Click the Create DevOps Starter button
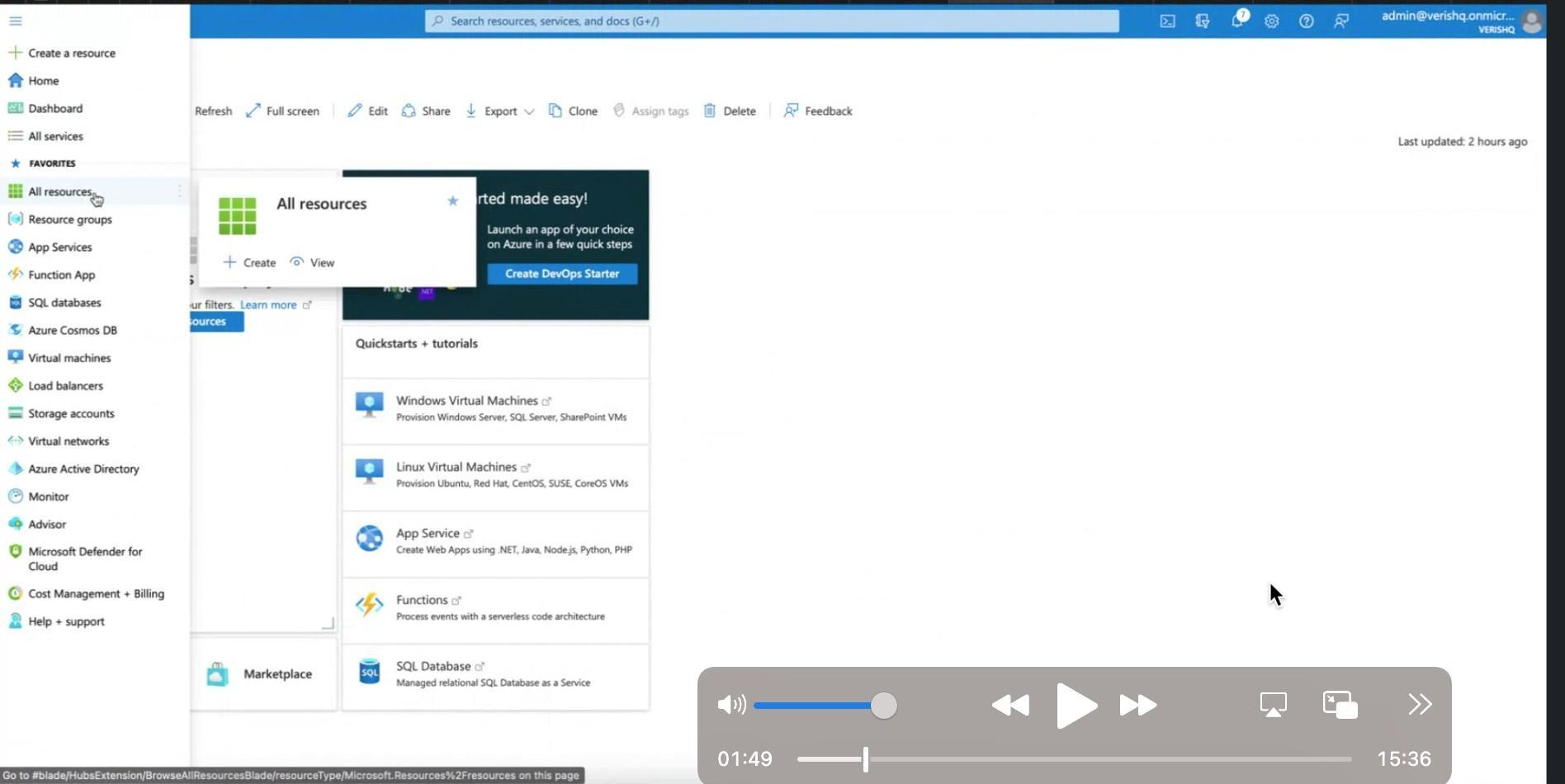Screen dimensions: 1565x784 click(562, 274)
